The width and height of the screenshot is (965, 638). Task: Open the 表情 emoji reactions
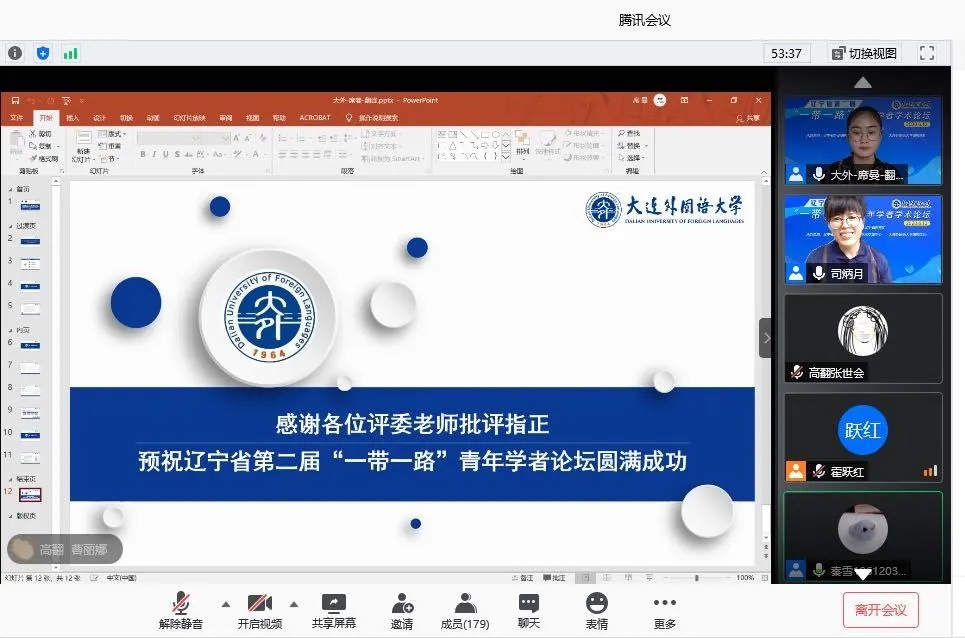click(x=597, y=609)
